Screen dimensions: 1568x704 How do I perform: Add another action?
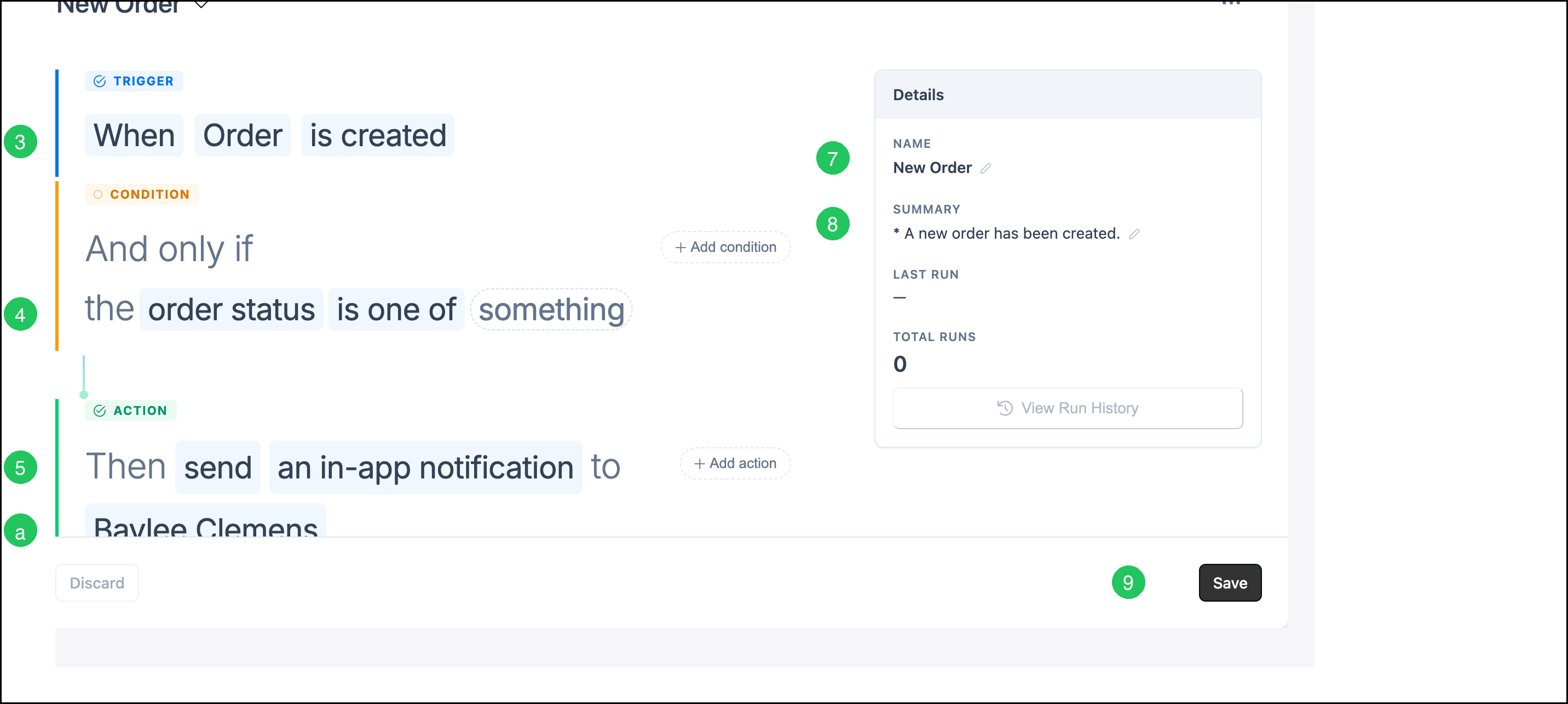pos(735,464)
